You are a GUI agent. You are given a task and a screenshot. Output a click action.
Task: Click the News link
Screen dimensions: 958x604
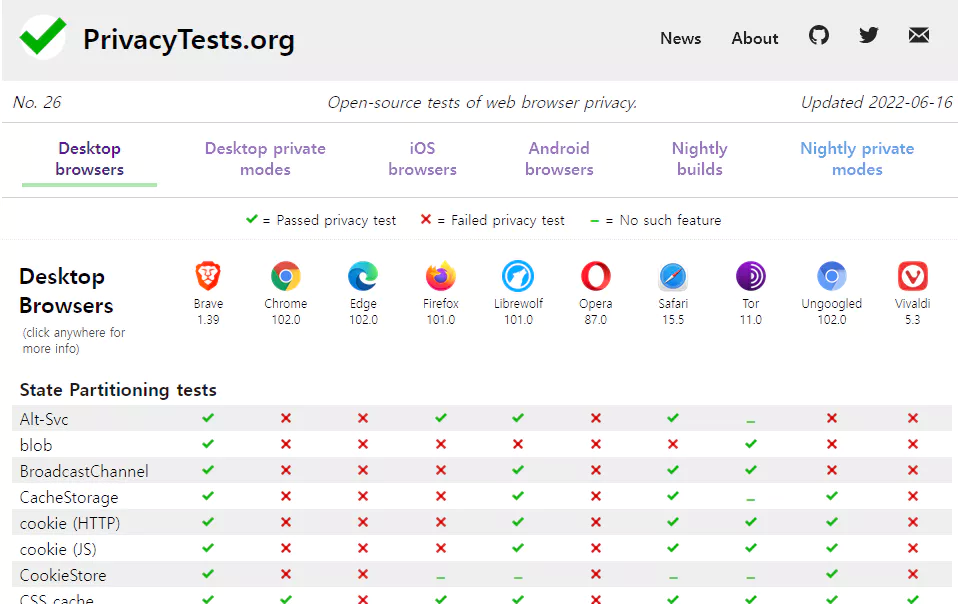click(x=680, y=38)
